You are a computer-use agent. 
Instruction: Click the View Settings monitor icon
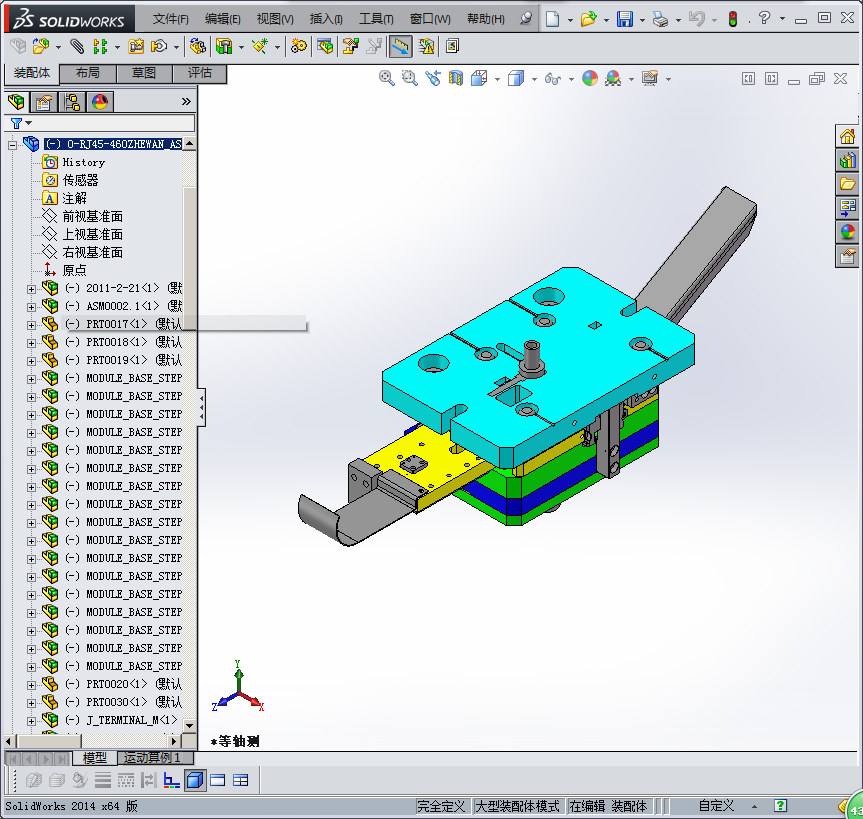[x=650, y=79]
